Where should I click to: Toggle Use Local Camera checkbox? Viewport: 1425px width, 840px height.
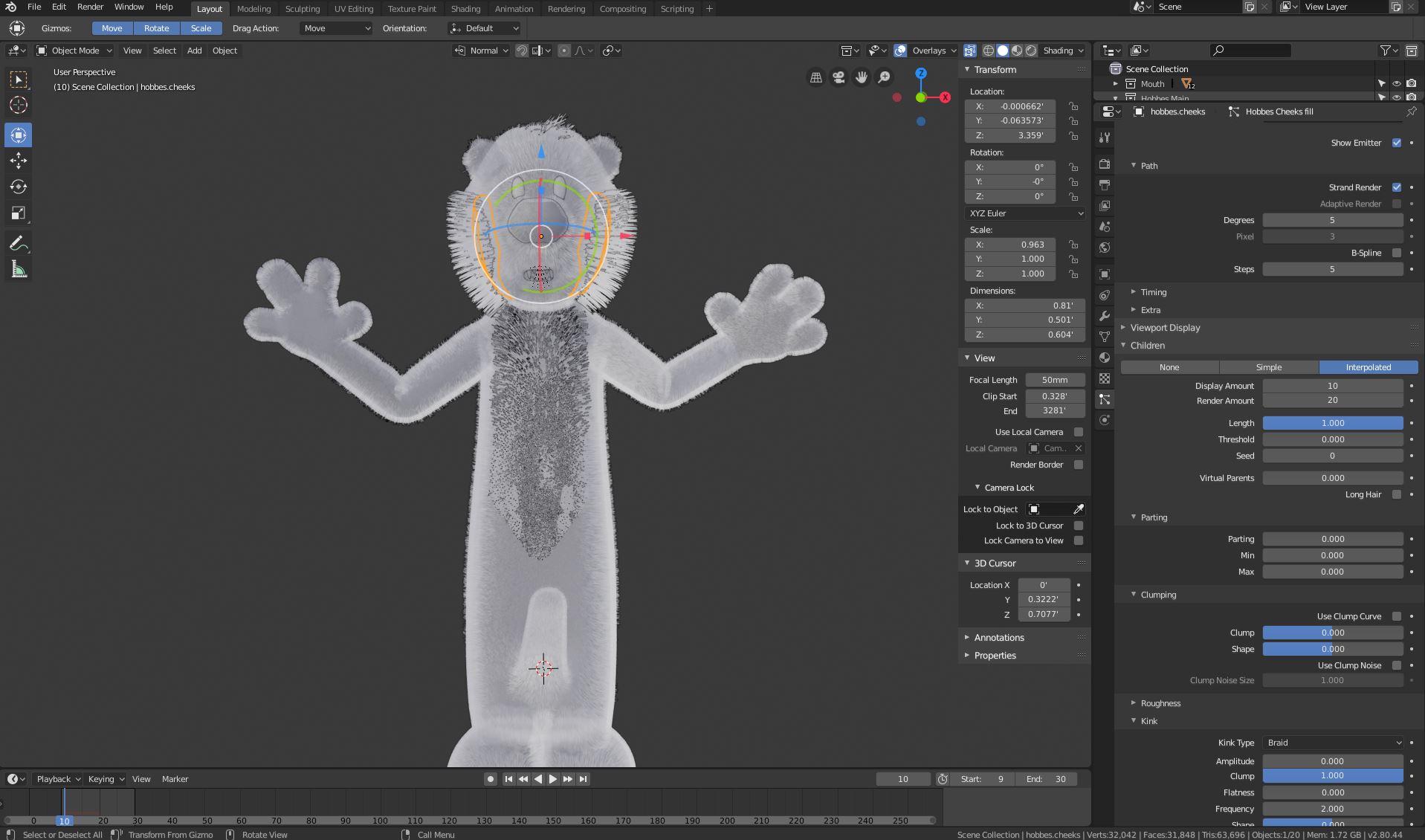[x=1079, y=432]
